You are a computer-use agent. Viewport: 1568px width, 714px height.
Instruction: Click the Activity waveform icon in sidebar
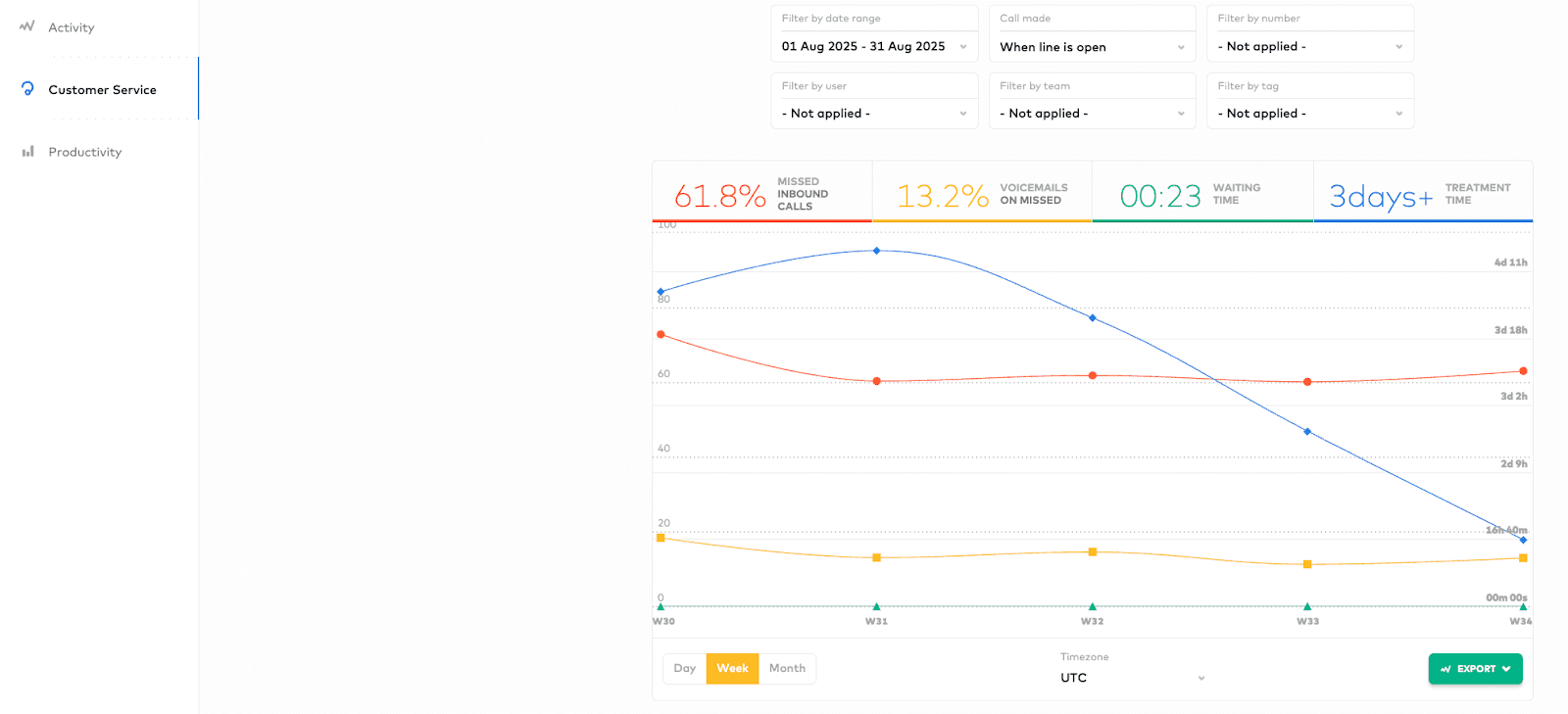26,26
